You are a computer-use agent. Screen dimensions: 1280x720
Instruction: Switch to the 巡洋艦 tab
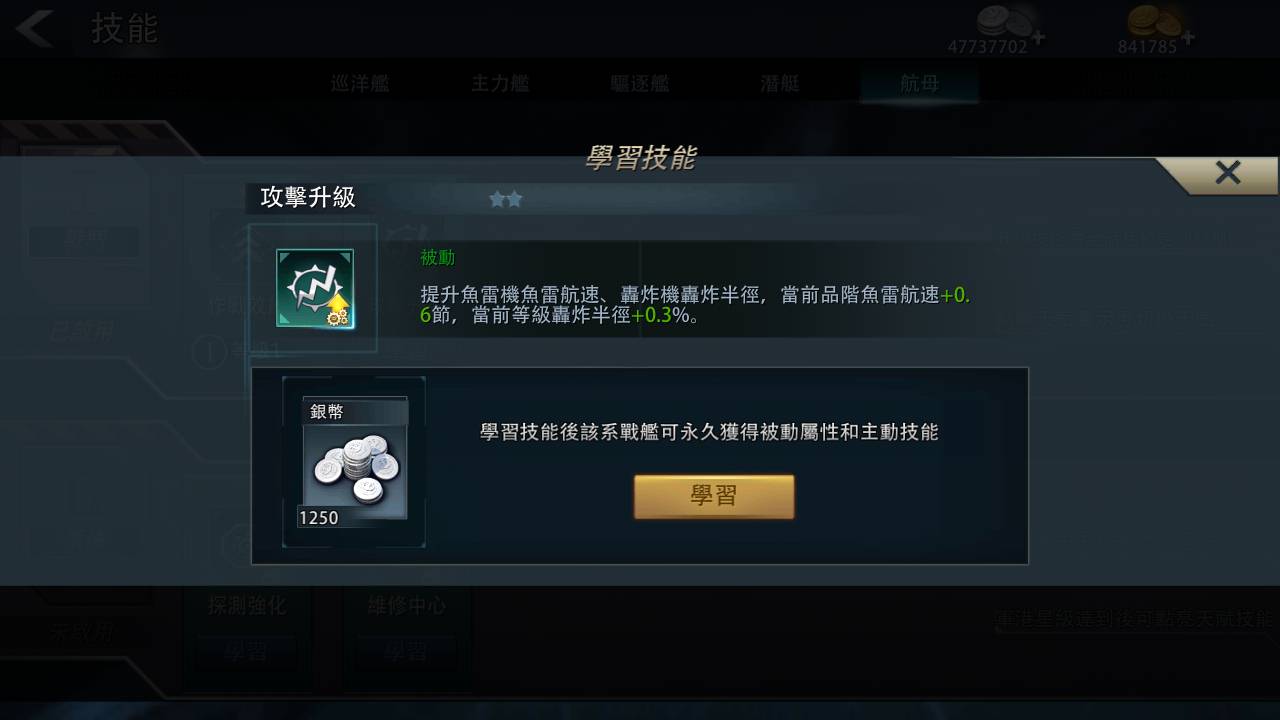click(x=360, y=84)
